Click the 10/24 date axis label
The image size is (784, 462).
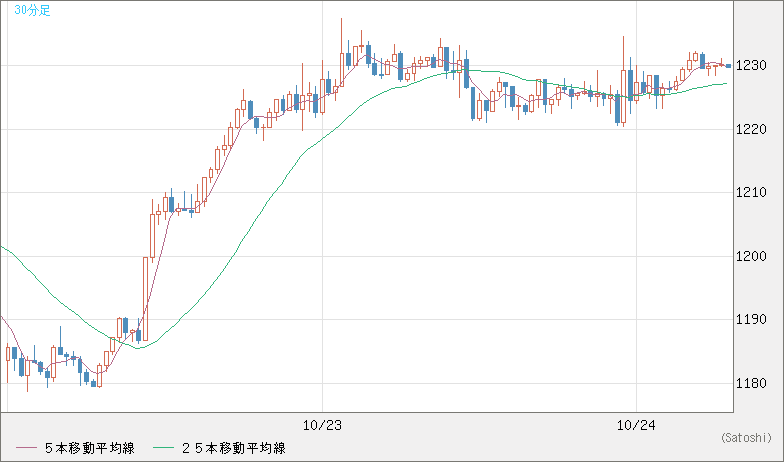click(x=636, y=426)
